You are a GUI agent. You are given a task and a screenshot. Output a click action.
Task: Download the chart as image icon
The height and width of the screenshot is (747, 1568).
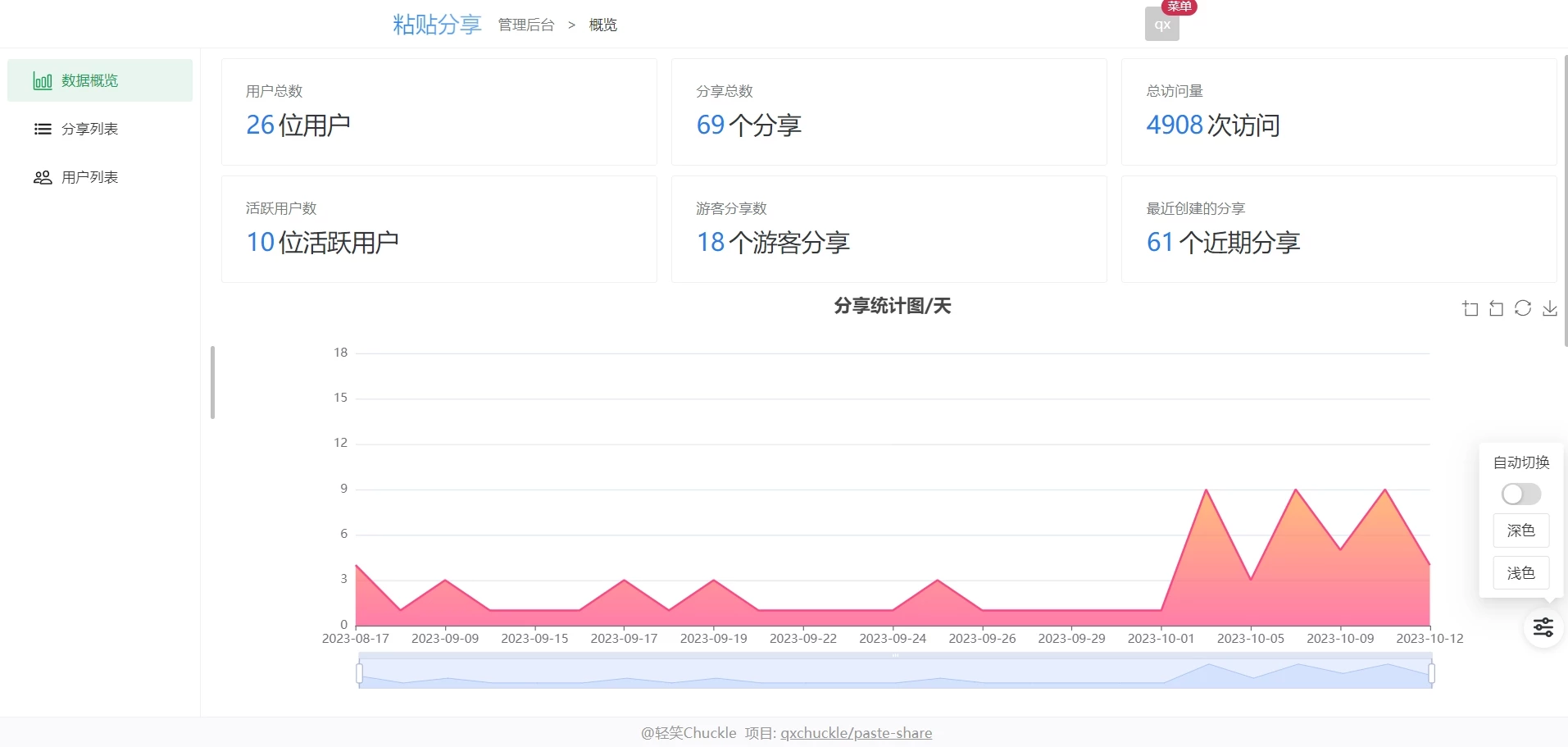point(1550,308)
